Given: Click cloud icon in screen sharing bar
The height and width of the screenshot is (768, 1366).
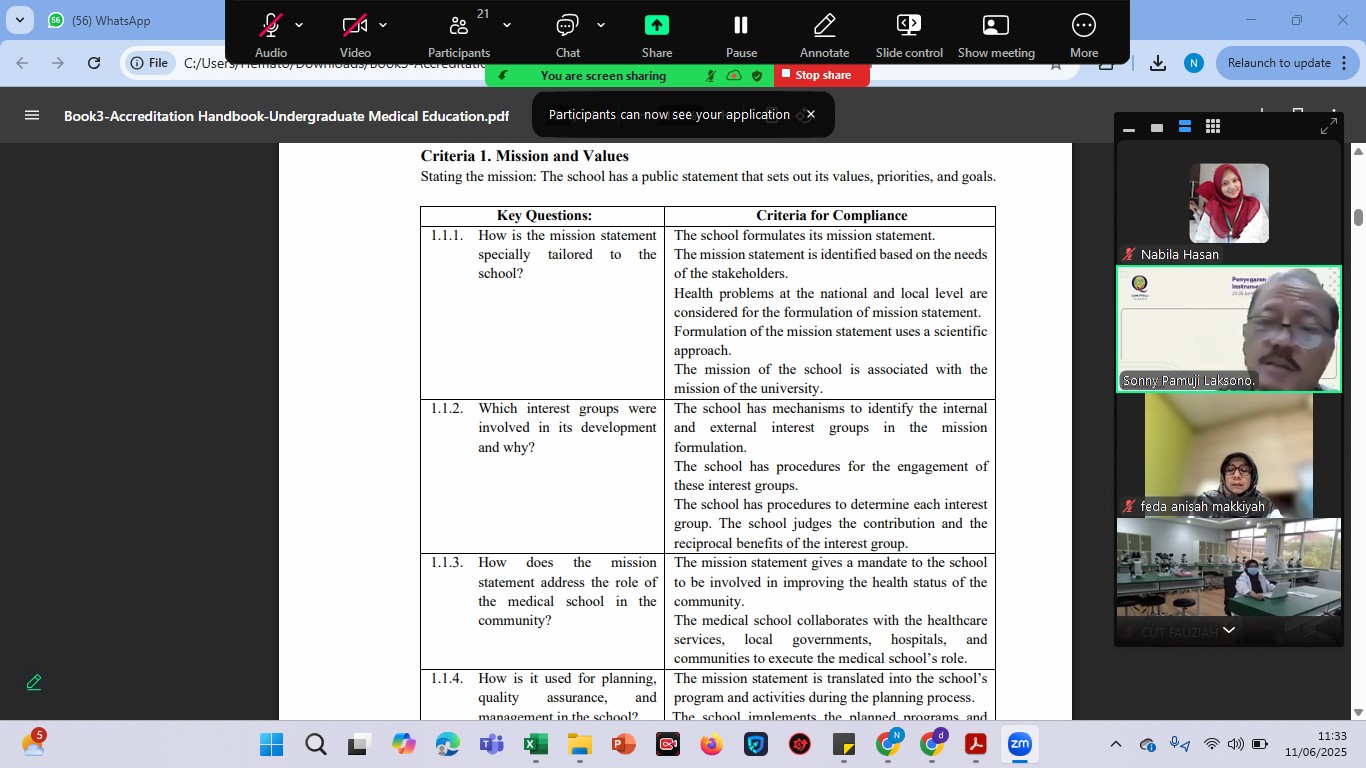Looking at the screenshot, I should point(734,75).
